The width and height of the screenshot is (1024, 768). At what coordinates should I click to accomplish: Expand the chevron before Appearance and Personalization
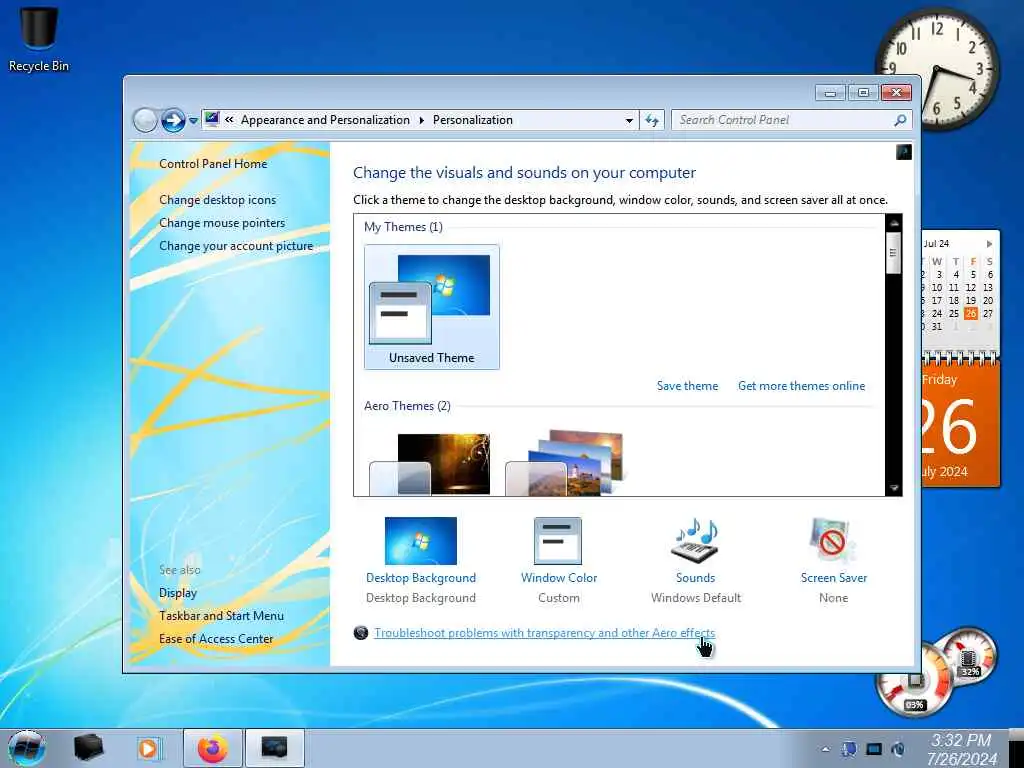point(229,120)
